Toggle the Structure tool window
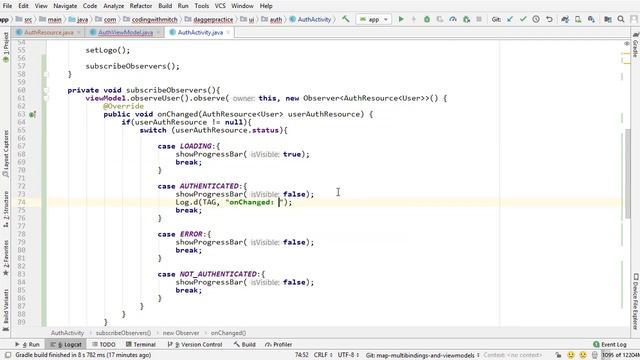640x360 pixels. click(5, 209)
